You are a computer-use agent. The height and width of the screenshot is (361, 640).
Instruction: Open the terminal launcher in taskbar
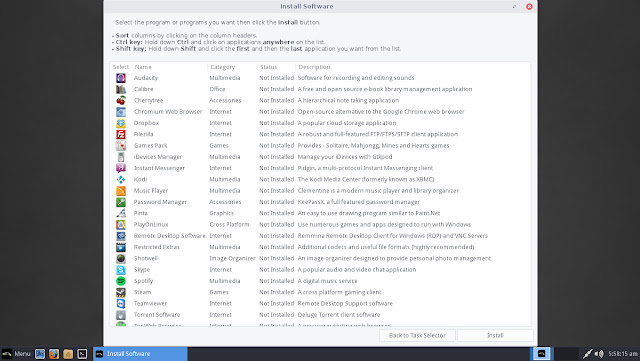coord(82,354)
